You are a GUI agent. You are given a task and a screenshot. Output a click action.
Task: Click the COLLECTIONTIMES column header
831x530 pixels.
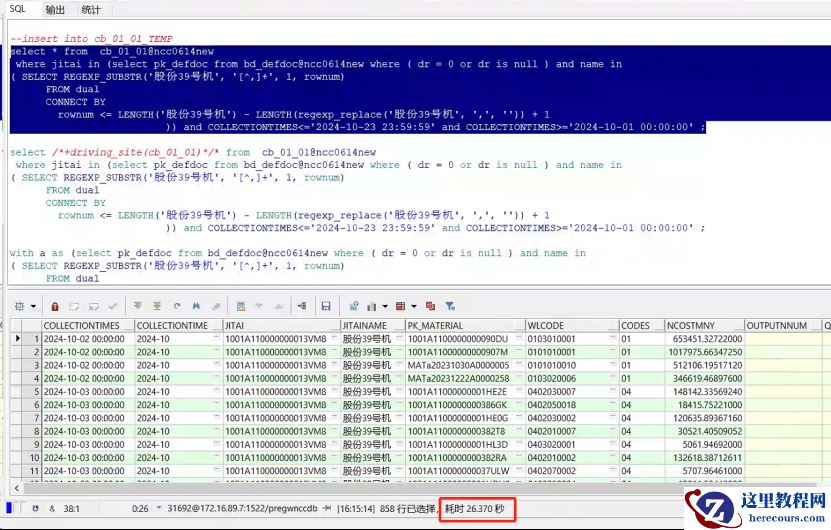coord(82,326)
